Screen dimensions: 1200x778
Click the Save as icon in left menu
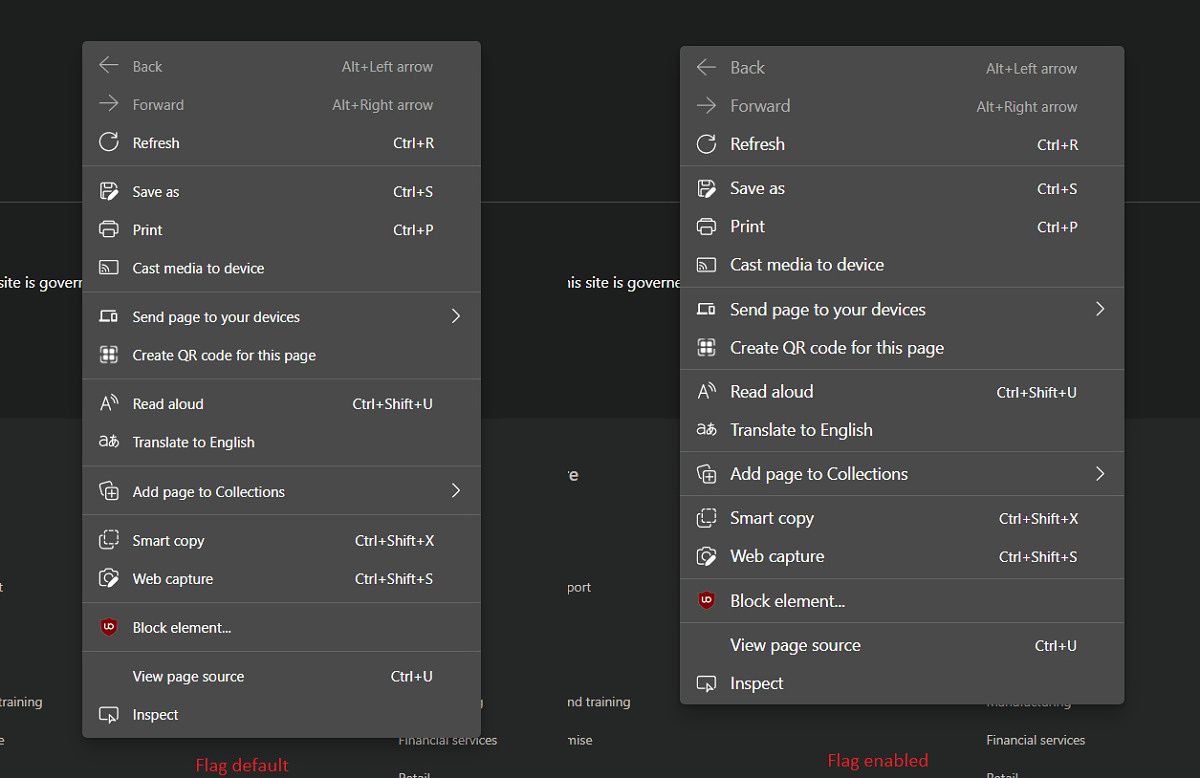pos(109,191)
